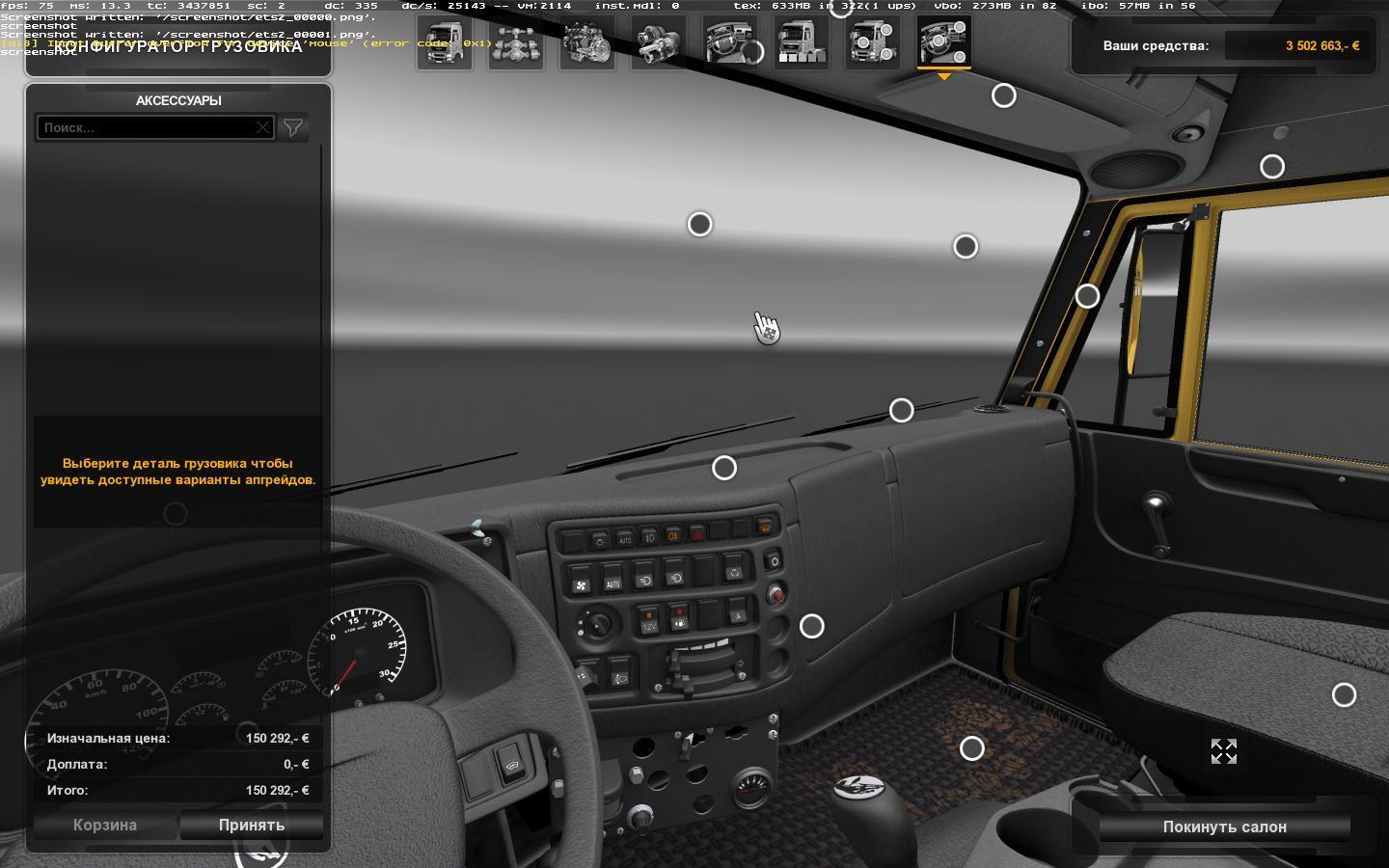
Task: Click the Поиск search input field
Action: [x=145, y=127]
